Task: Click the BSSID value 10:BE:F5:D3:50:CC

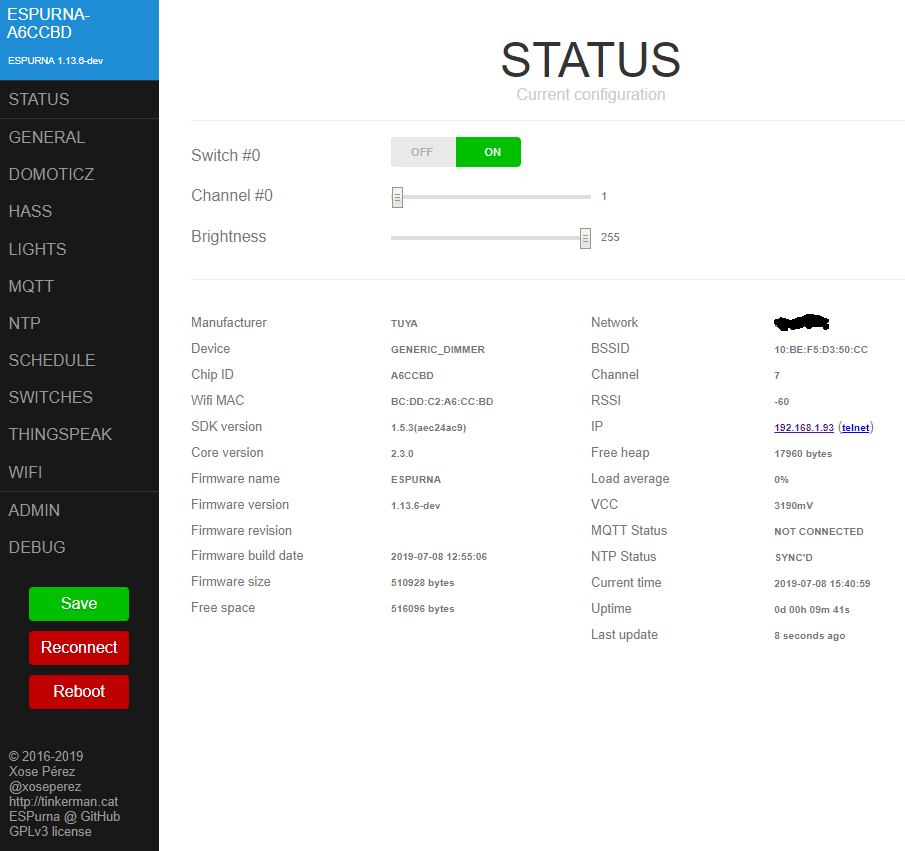Action: pos(821,349)
